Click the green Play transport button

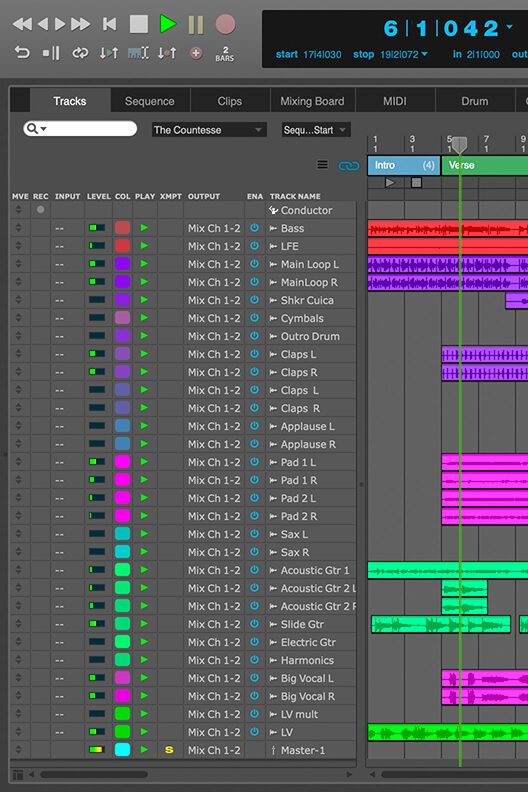(168, 24)
